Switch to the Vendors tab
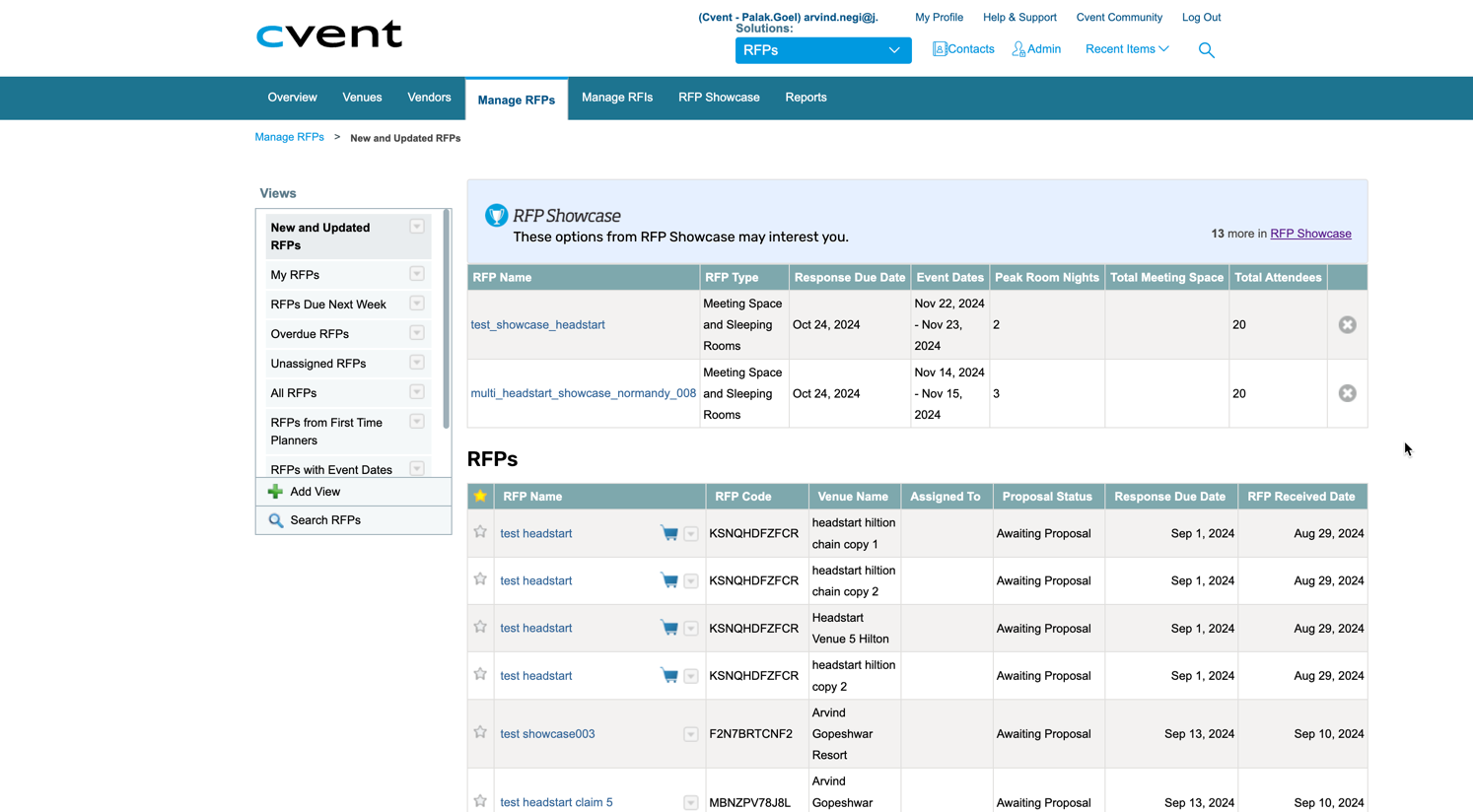 429,98
